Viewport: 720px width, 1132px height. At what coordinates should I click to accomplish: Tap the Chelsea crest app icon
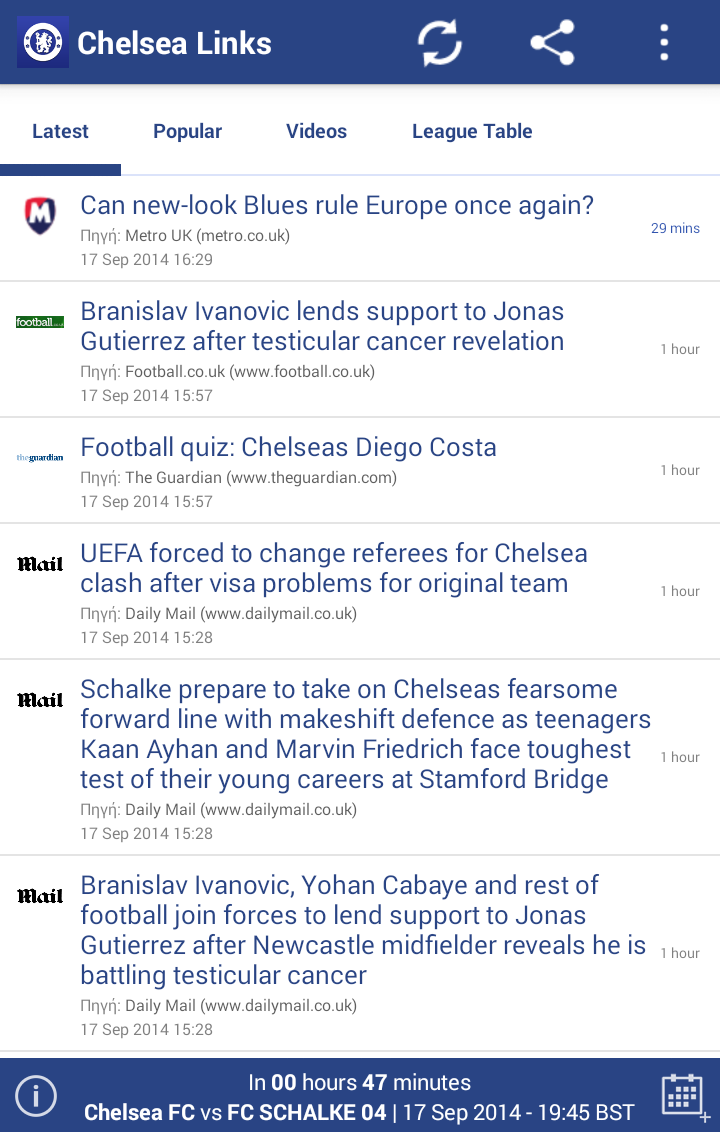pos(43,43)
